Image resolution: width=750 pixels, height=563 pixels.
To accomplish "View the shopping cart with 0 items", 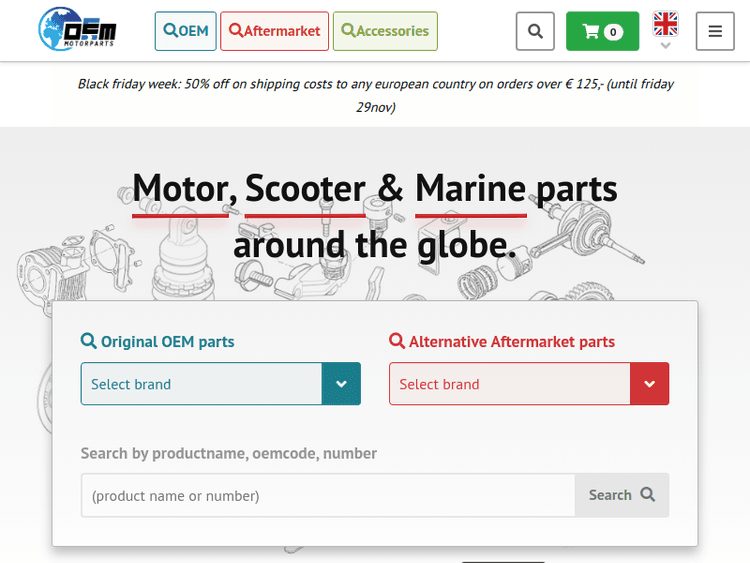I will (602, 31).
